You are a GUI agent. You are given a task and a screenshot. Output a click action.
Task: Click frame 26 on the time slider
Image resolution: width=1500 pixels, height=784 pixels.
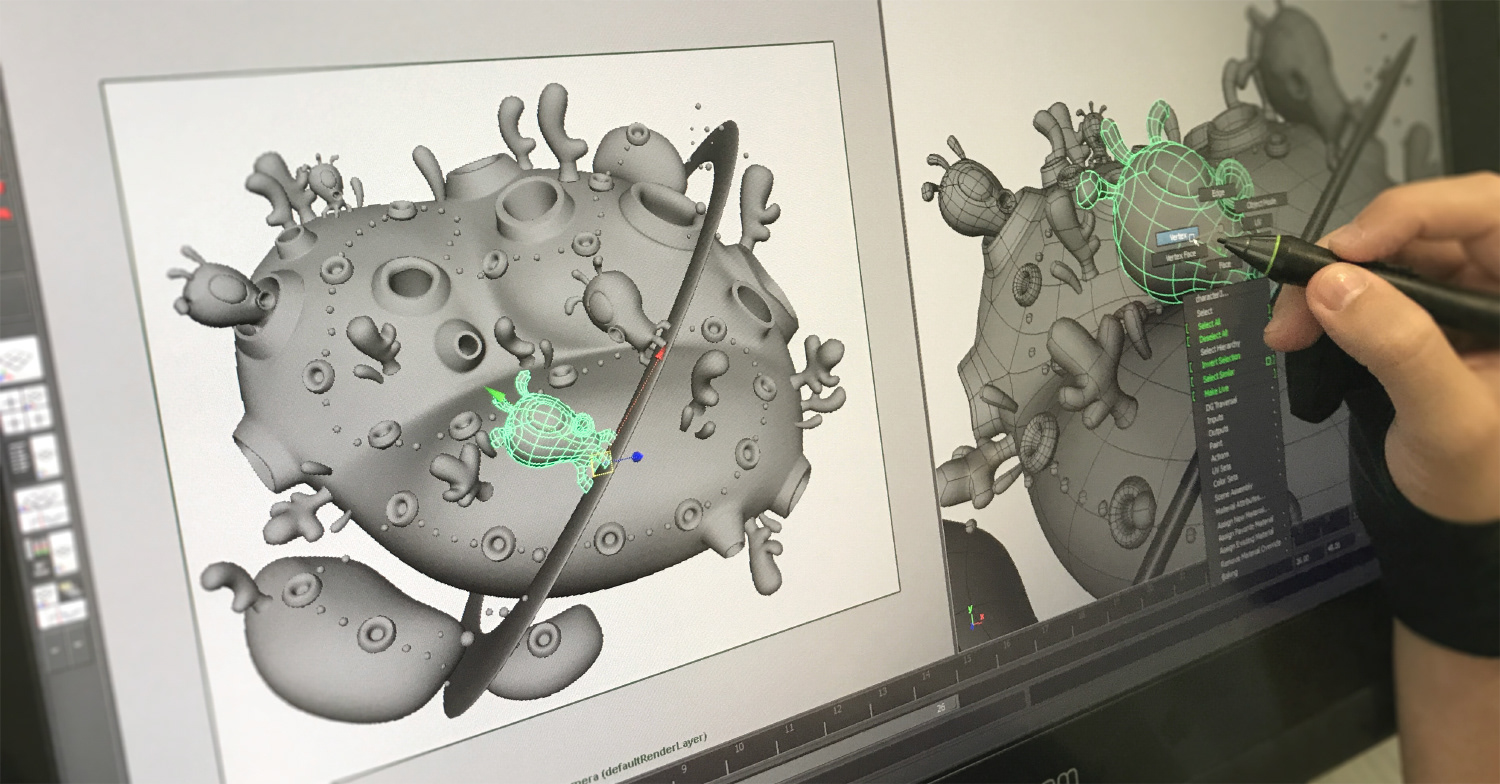941,706
